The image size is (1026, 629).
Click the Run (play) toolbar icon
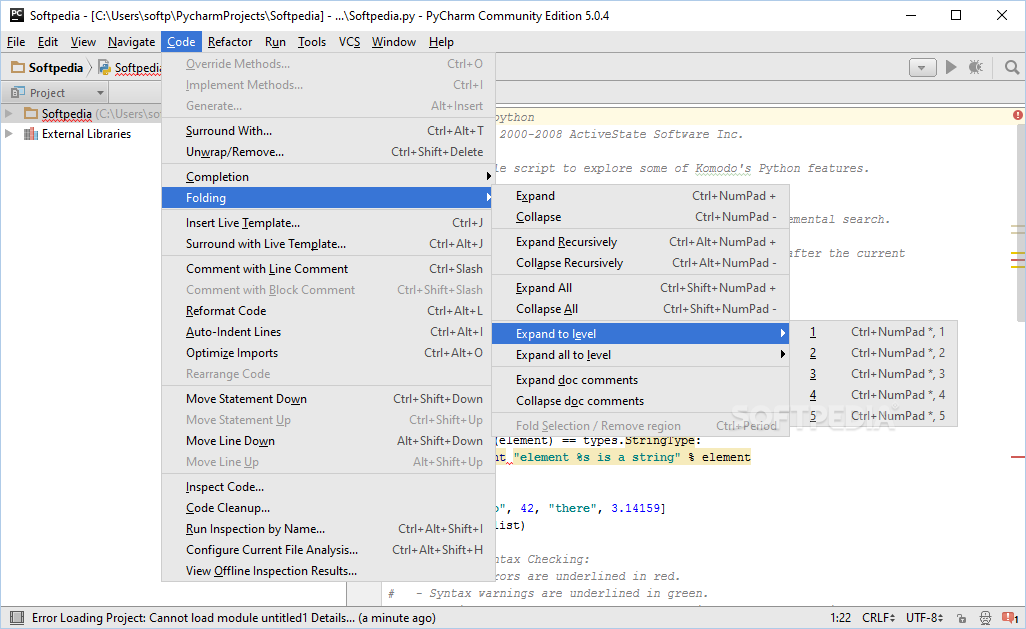pyautogui.click(x=951, y=67)
